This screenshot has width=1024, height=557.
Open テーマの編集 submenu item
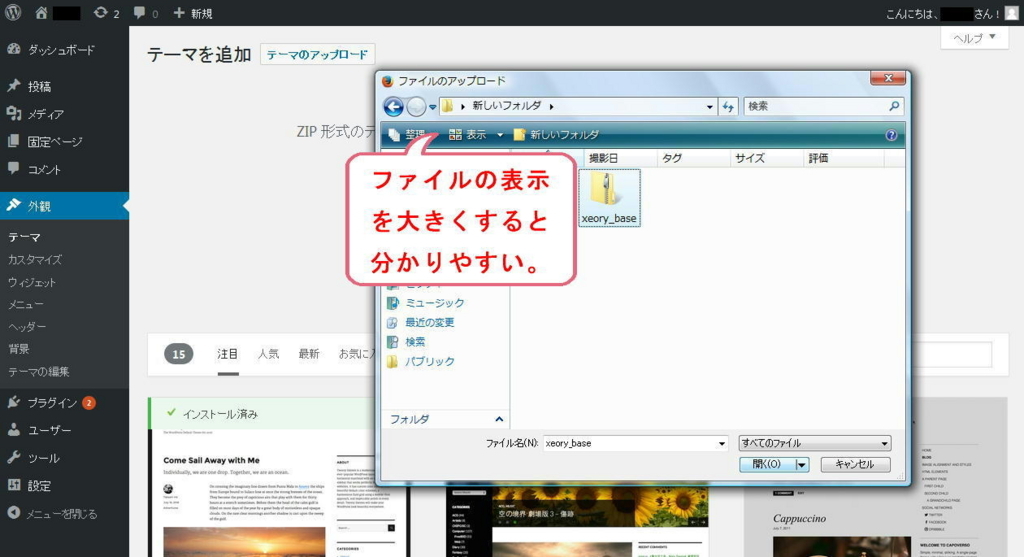pyautogui.click(x=39, y=372)
